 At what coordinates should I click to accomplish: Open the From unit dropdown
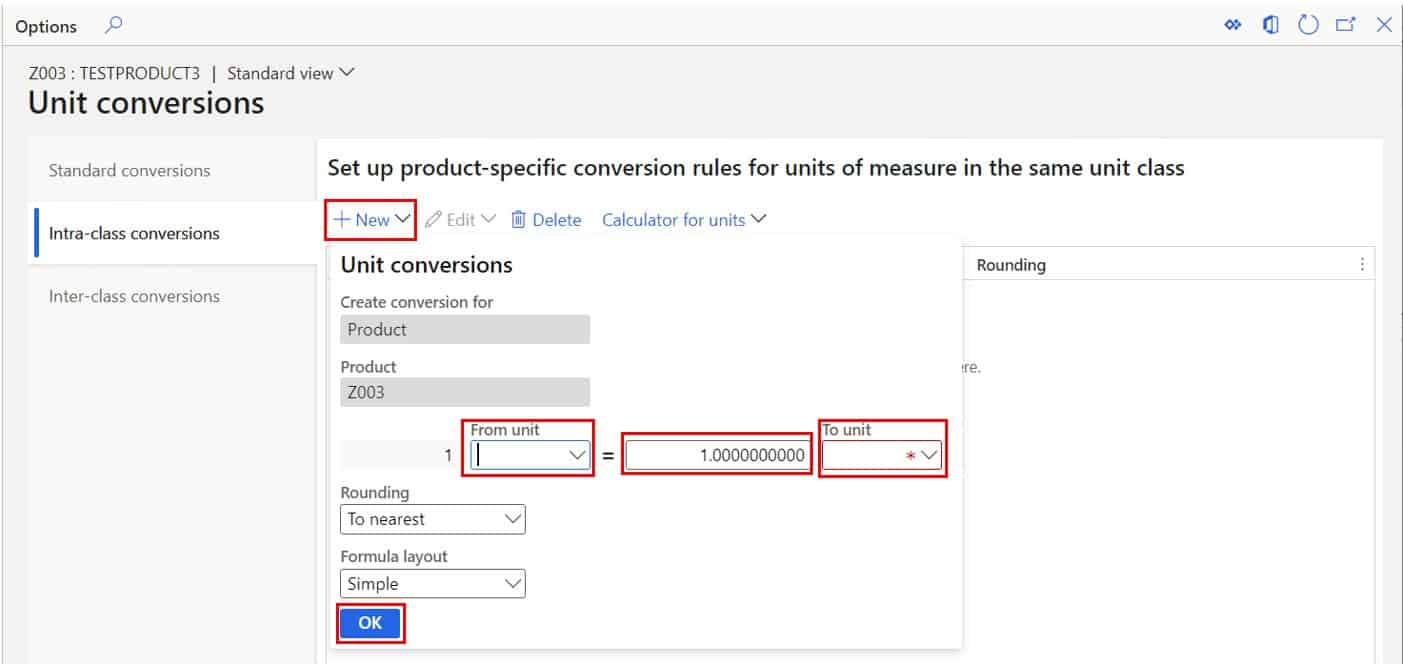tap(575, 454)
